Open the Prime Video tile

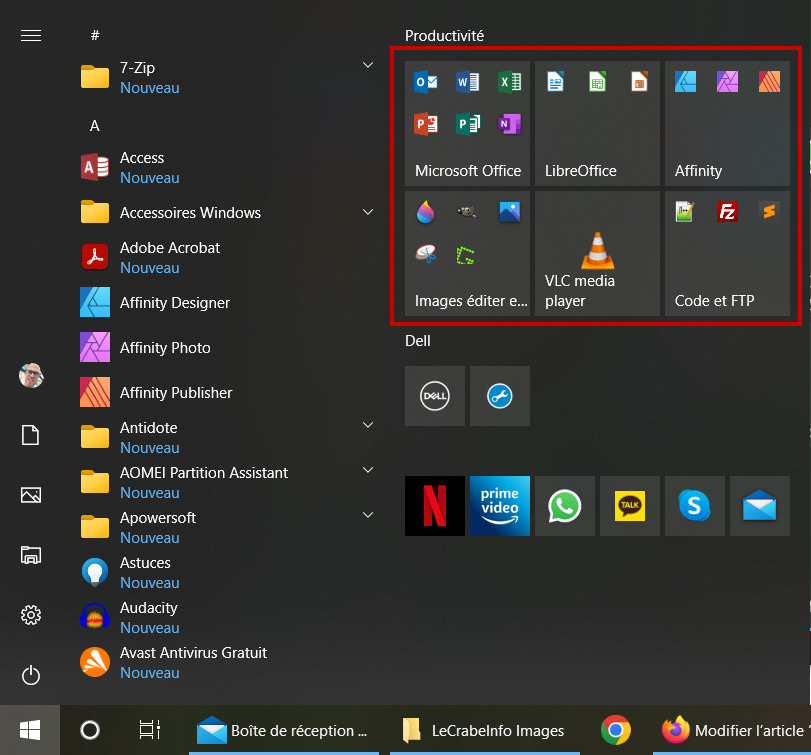[x=500, y=506]
